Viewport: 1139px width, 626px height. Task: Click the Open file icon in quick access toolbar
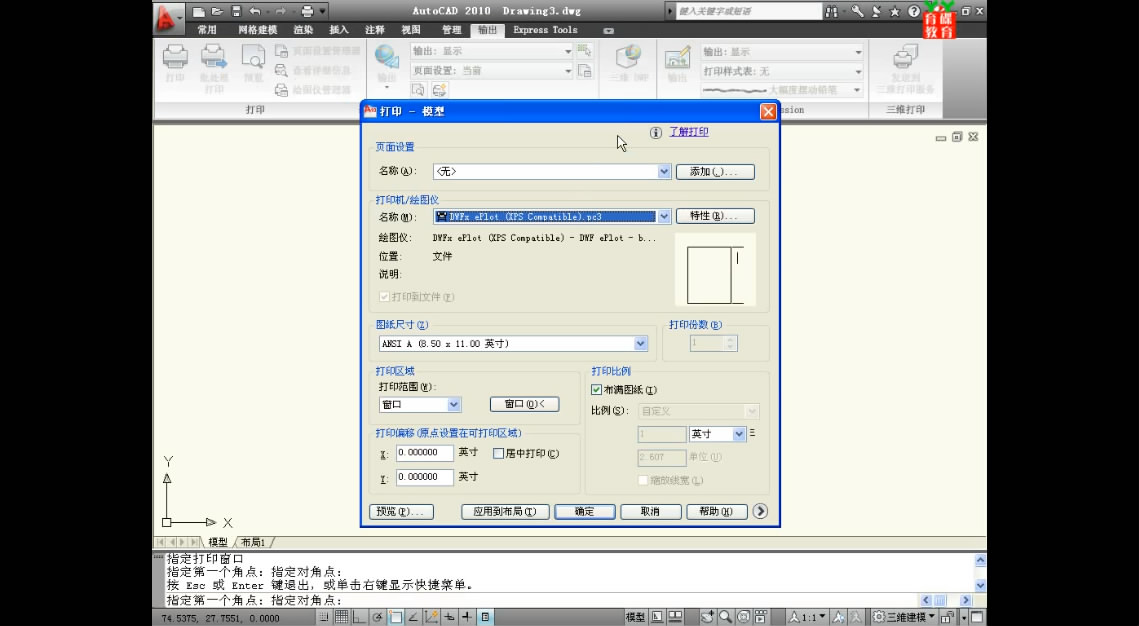[x=217, y=11]
